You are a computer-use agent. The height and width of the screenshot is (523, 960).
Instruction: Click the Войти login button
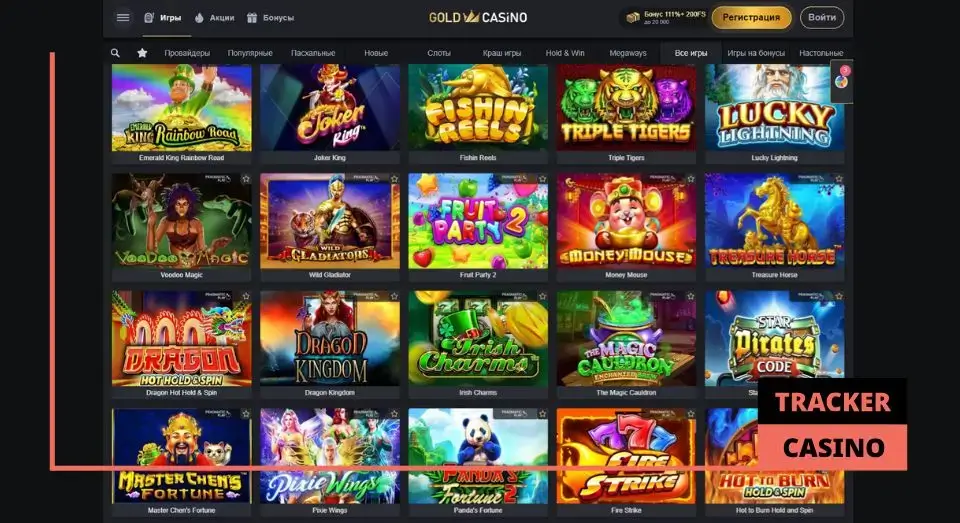pos(822,18)
